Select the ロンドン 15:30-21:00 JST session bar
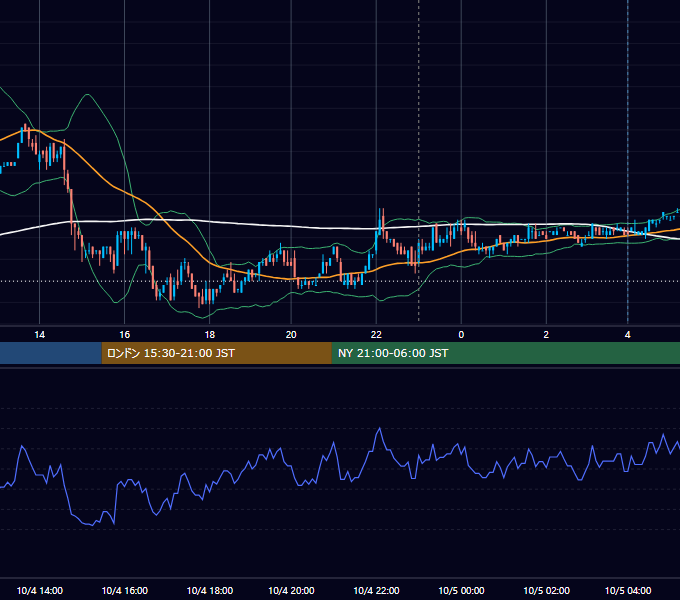Viewport: 680px width, 600px height. [x=216, y=353]
